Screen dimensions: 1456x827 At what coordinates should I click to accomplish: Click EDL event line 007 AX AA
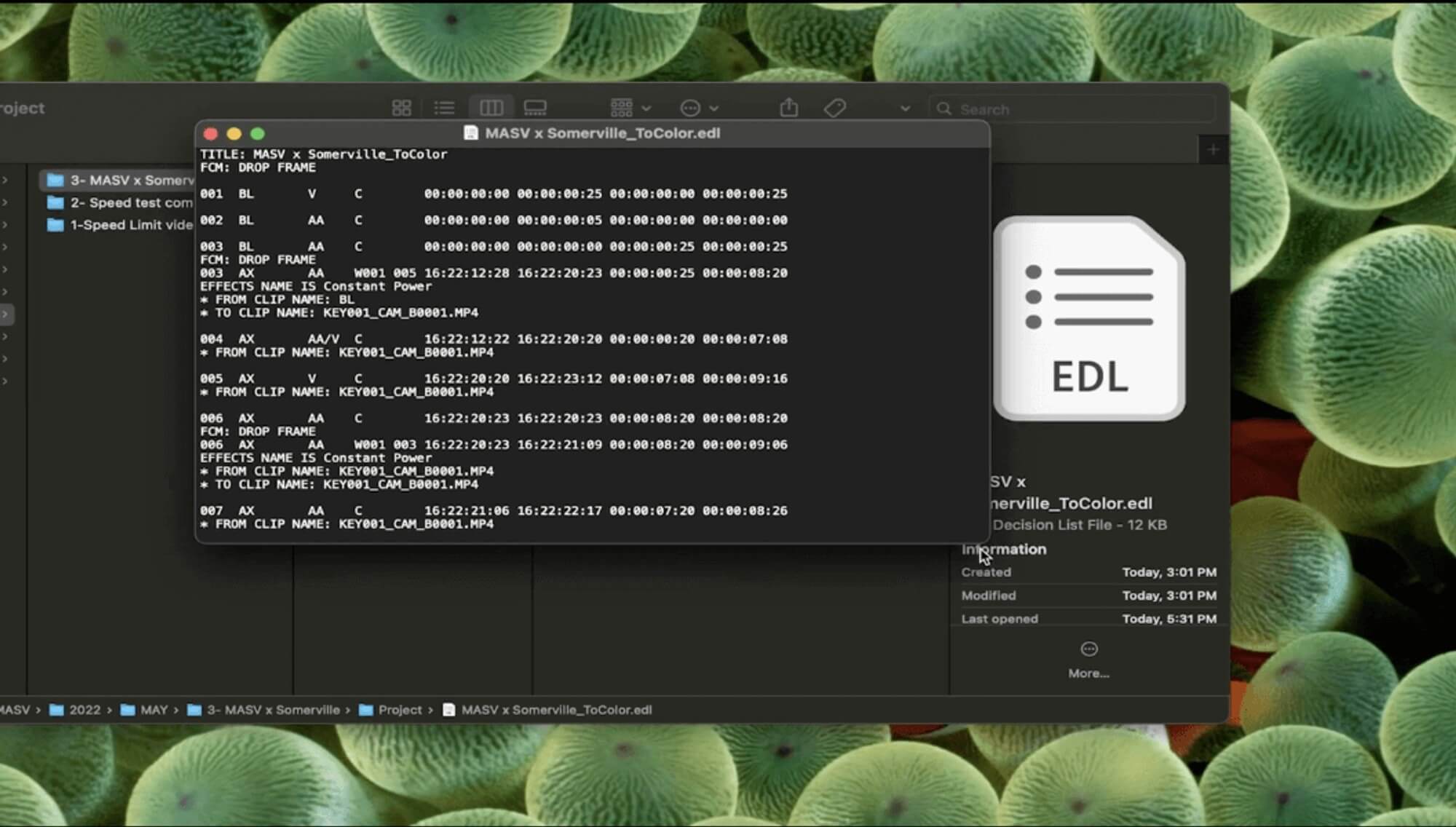tap(494, 511)
